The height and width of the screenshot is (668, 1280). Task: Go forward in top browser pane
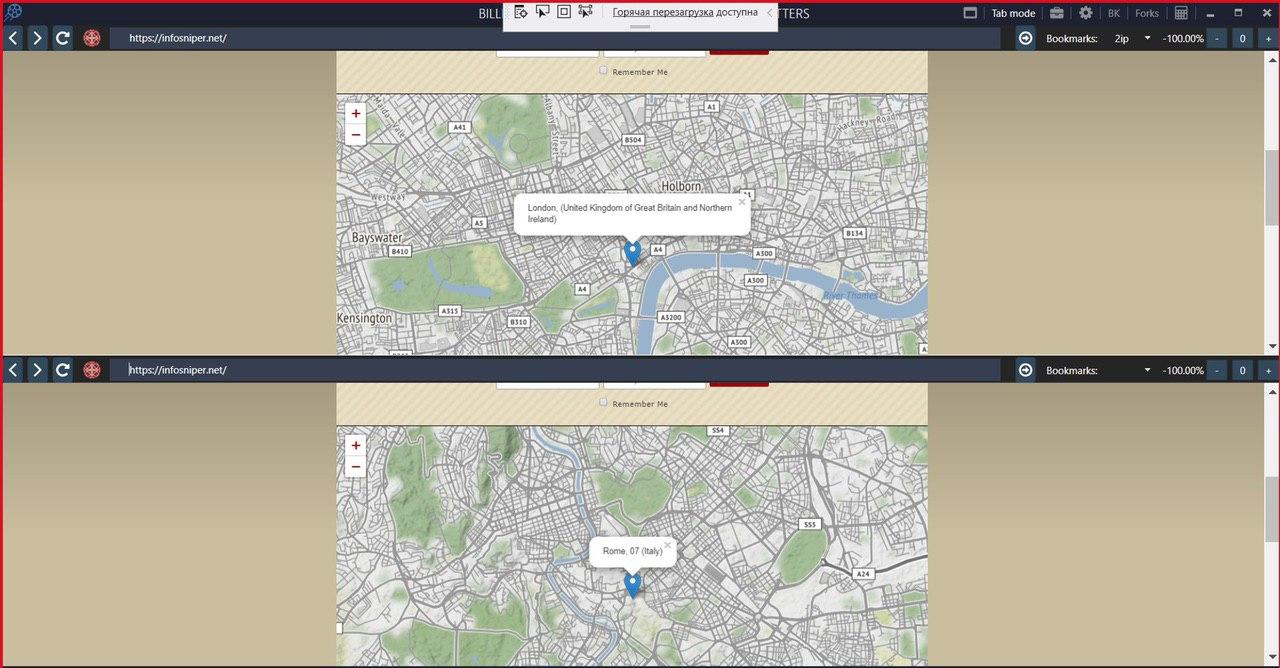(x=37, y=38)
